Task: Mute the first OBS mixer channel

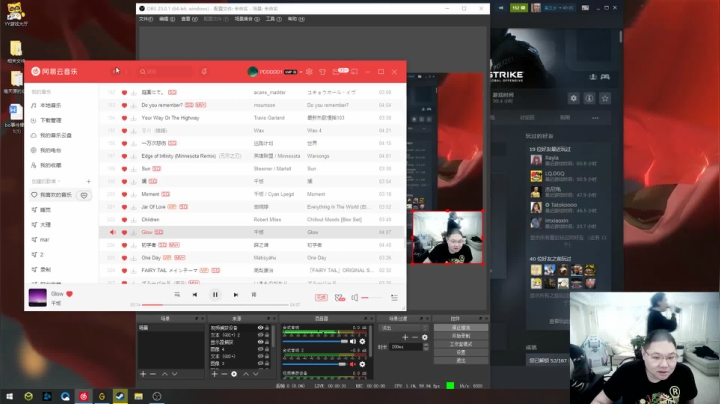Action: click(x=353, y=342)
